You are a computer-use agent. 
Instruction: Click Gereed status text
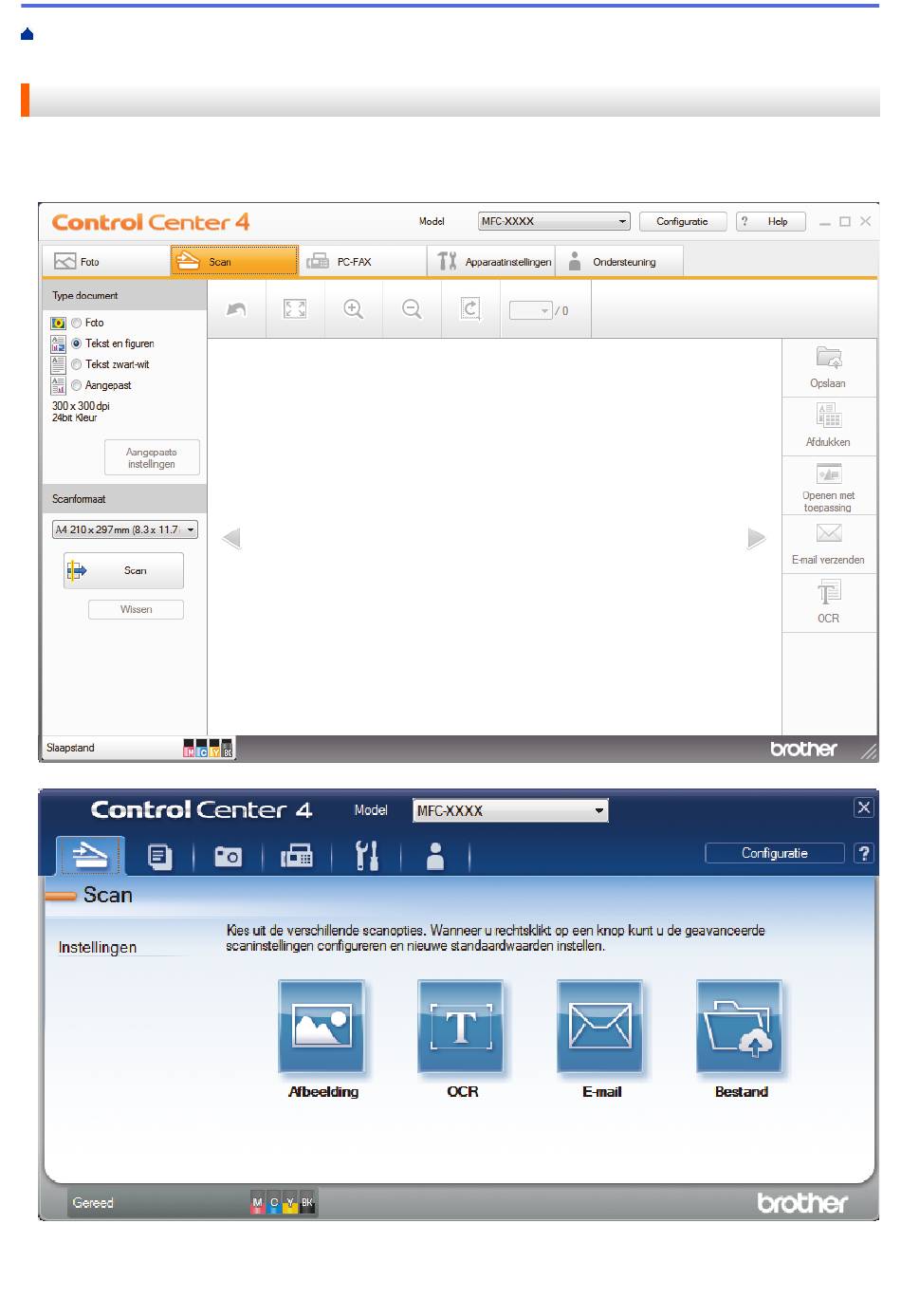[93, 1203]
